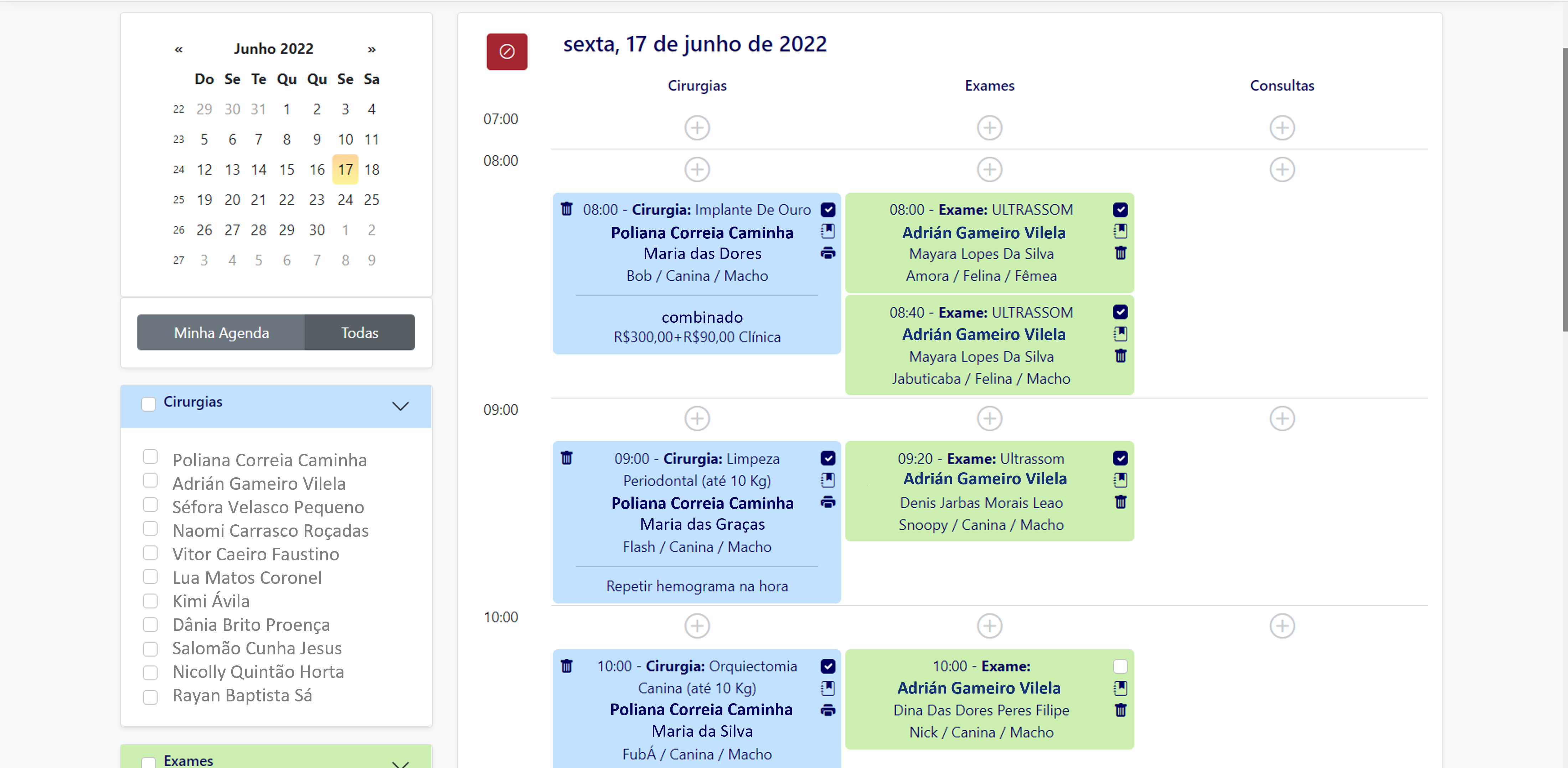Go to previous month in calendar

tap(178, 49)
